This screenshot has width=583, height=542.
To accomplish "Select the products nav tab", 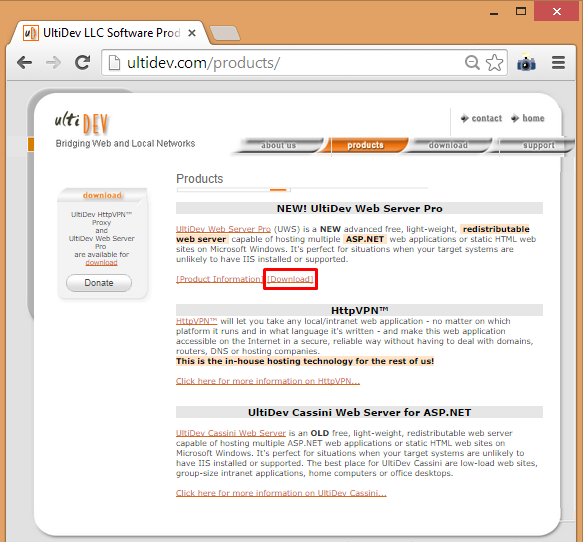I will (365, 145).
